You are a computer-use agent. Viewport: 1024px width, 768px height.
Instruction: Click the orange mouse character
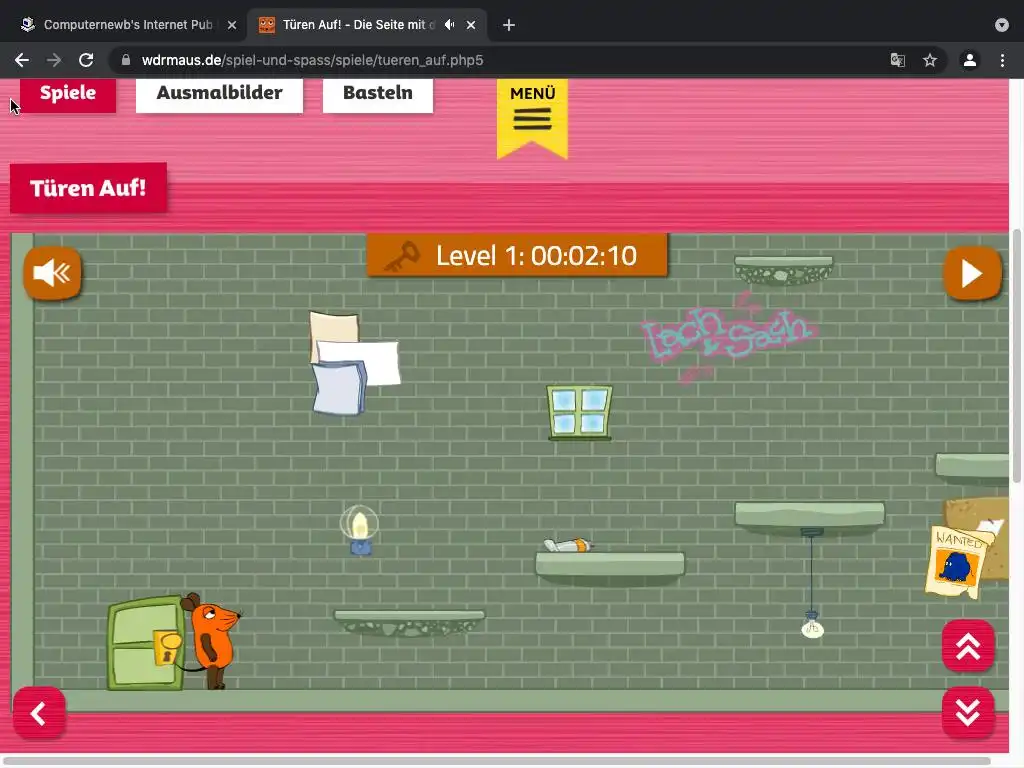pyautogui.click(x=213, y=640)
